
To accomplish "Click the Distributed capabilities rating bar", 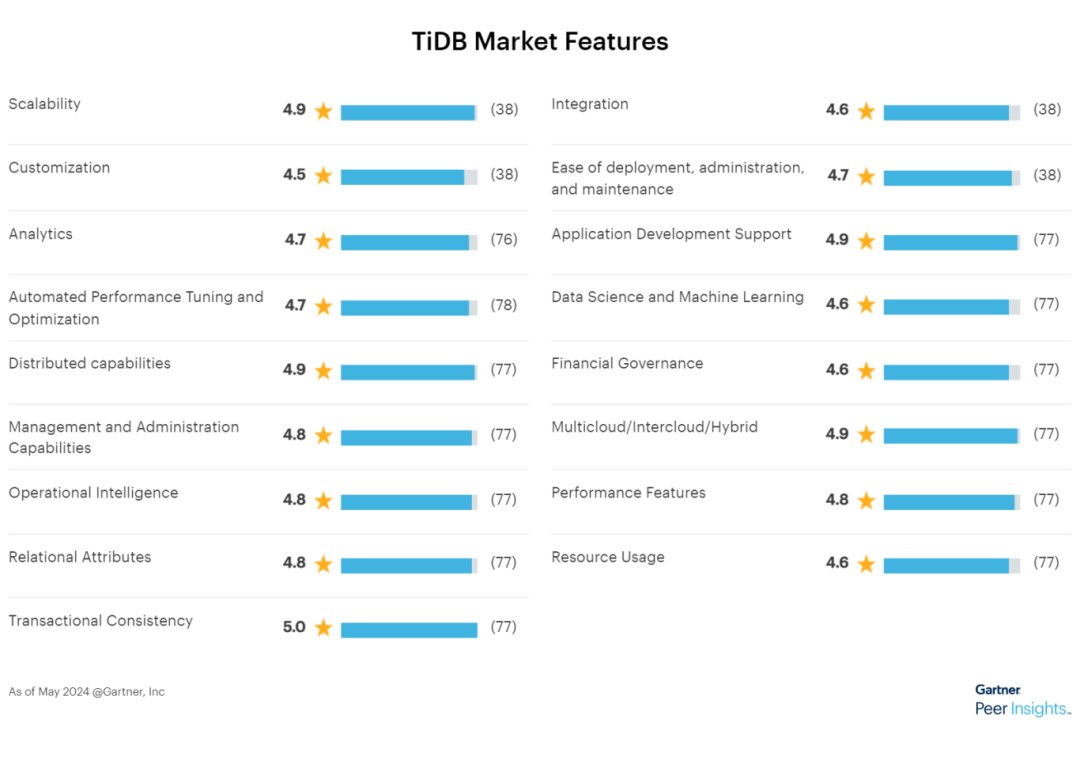I will 408,371.
